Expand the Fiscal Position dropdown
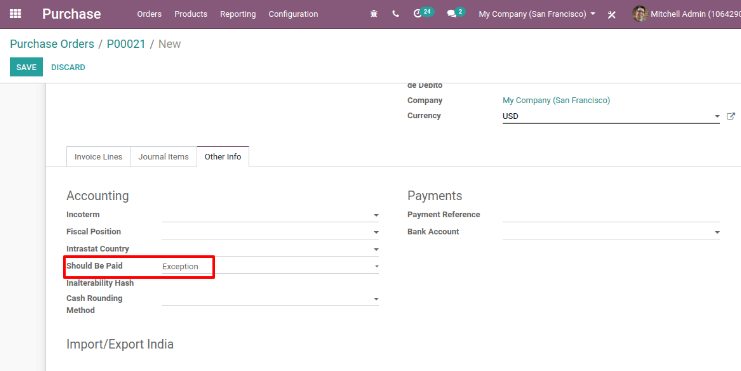This screenshot has width=741, height=371. [x=376, y=232]
